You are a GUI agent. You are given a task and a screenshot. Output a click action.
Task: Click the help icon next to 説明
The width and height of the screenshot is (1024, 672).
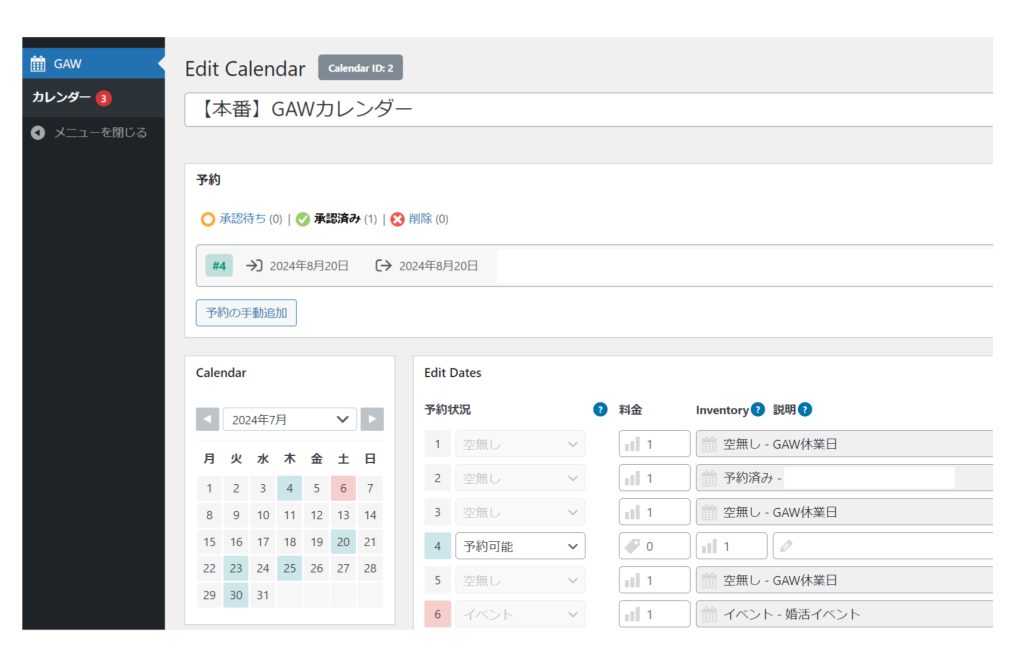pos(805,409)
